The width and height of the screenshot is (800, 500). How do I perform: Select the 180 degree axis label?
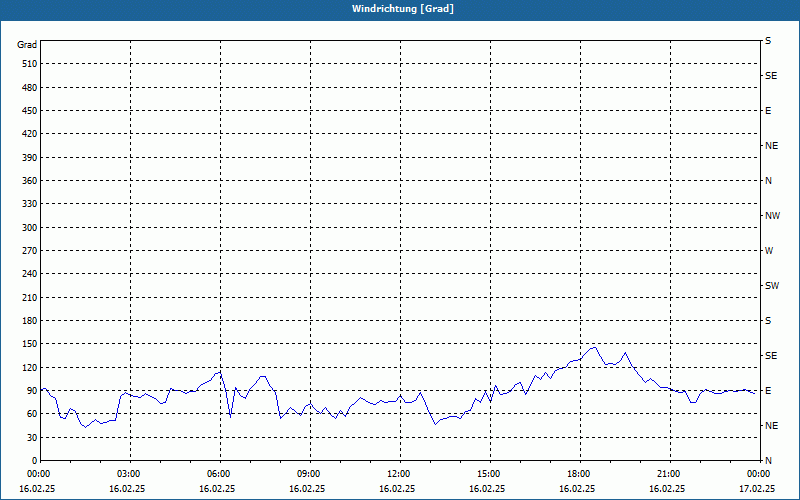coord(30,321)
